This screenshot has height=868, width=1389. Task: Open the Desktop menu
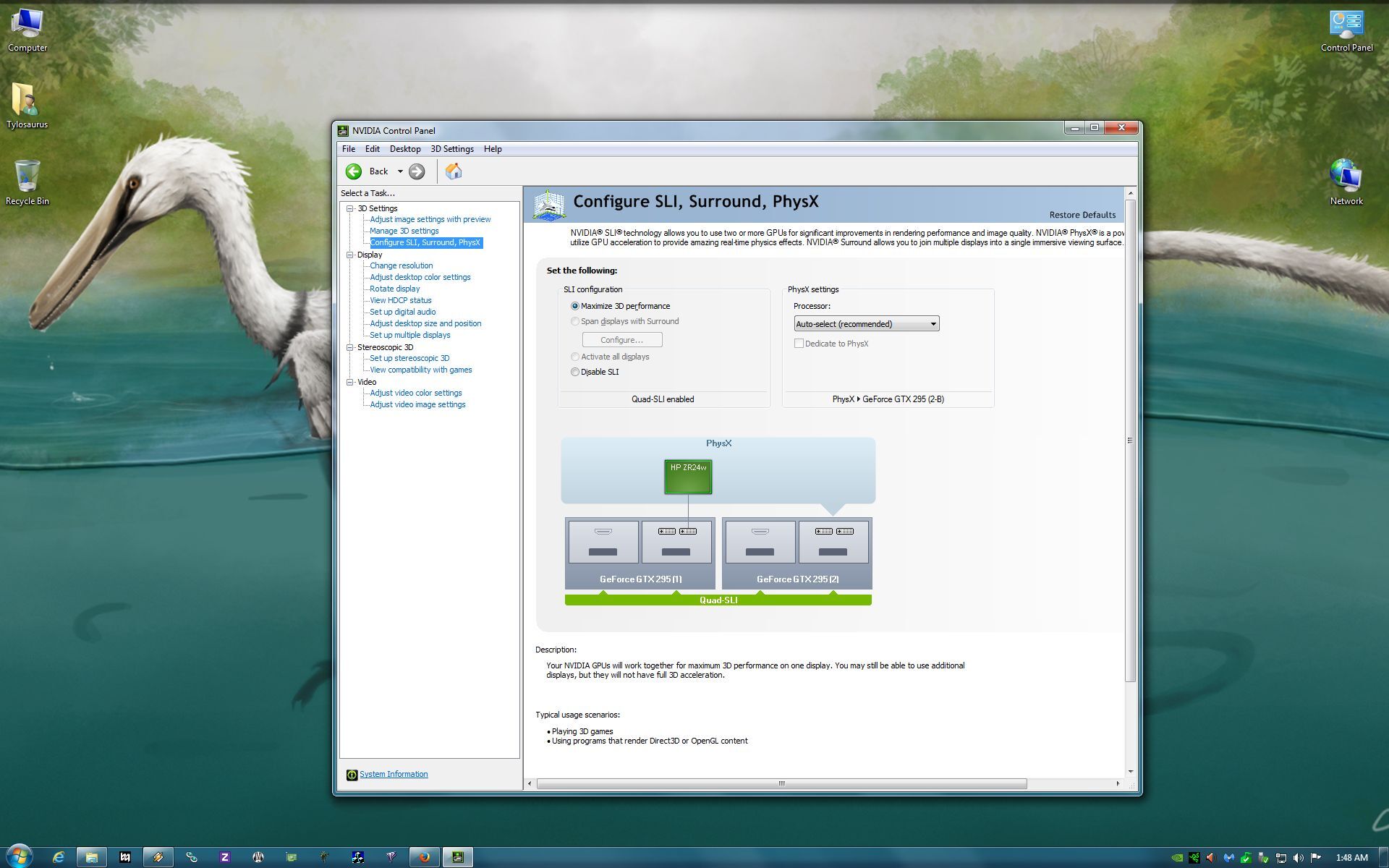(x=405, y=149)
